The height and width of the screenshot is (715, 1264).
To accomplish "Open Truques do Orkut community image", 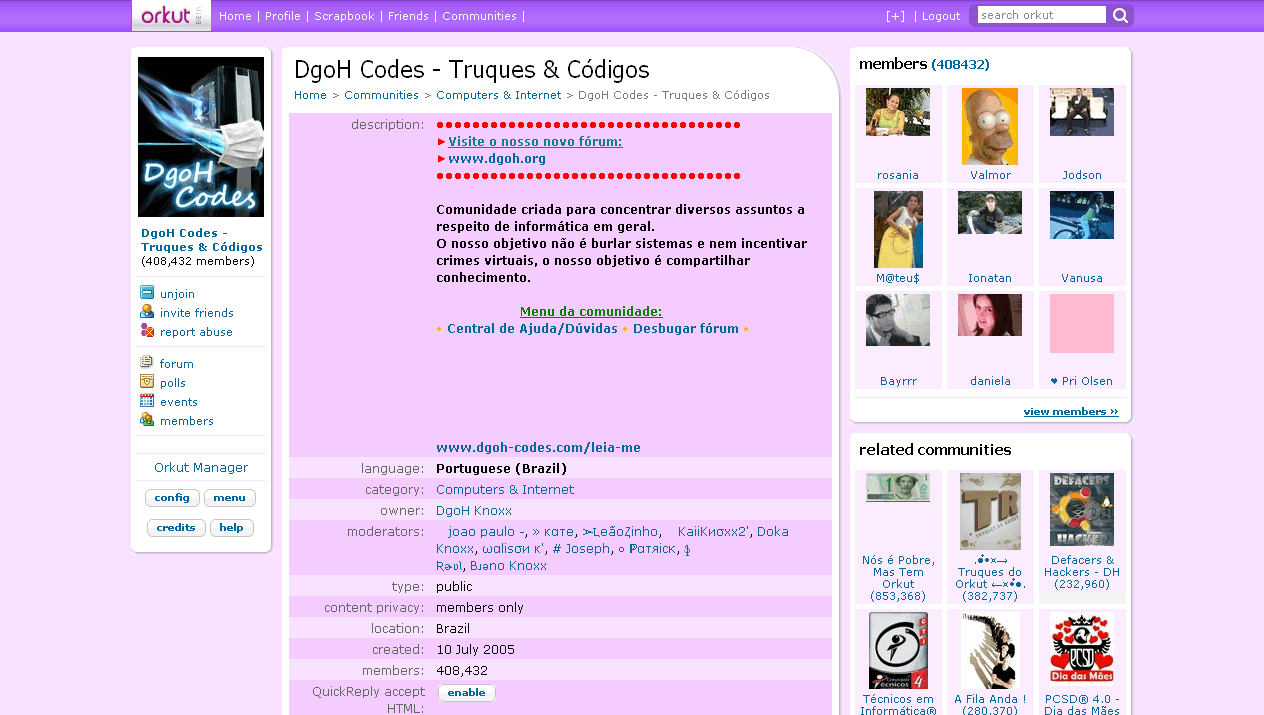I will (990, 512).
